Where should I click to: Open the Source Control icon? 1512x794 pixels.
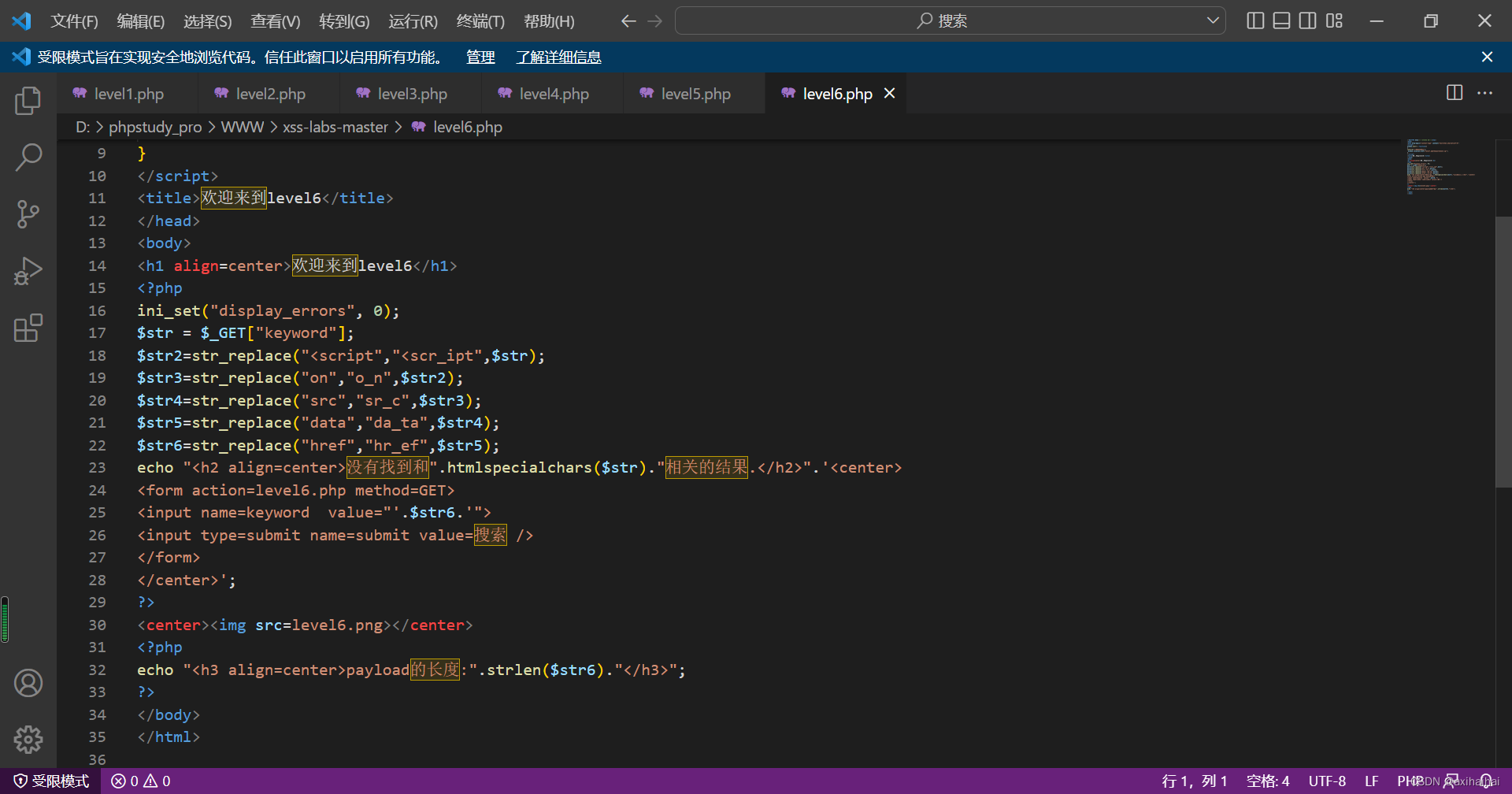28,213
